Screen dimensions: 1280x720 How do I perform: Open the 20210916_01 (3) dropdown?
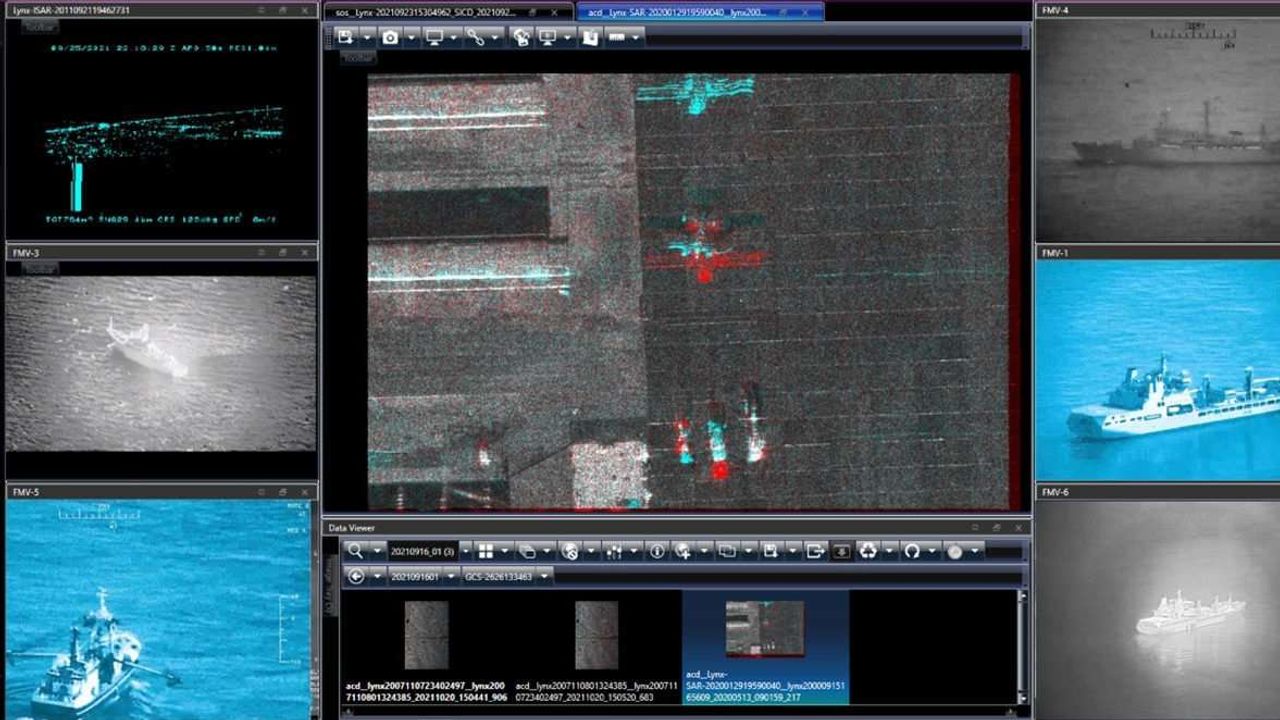click(x=465, y=551)
